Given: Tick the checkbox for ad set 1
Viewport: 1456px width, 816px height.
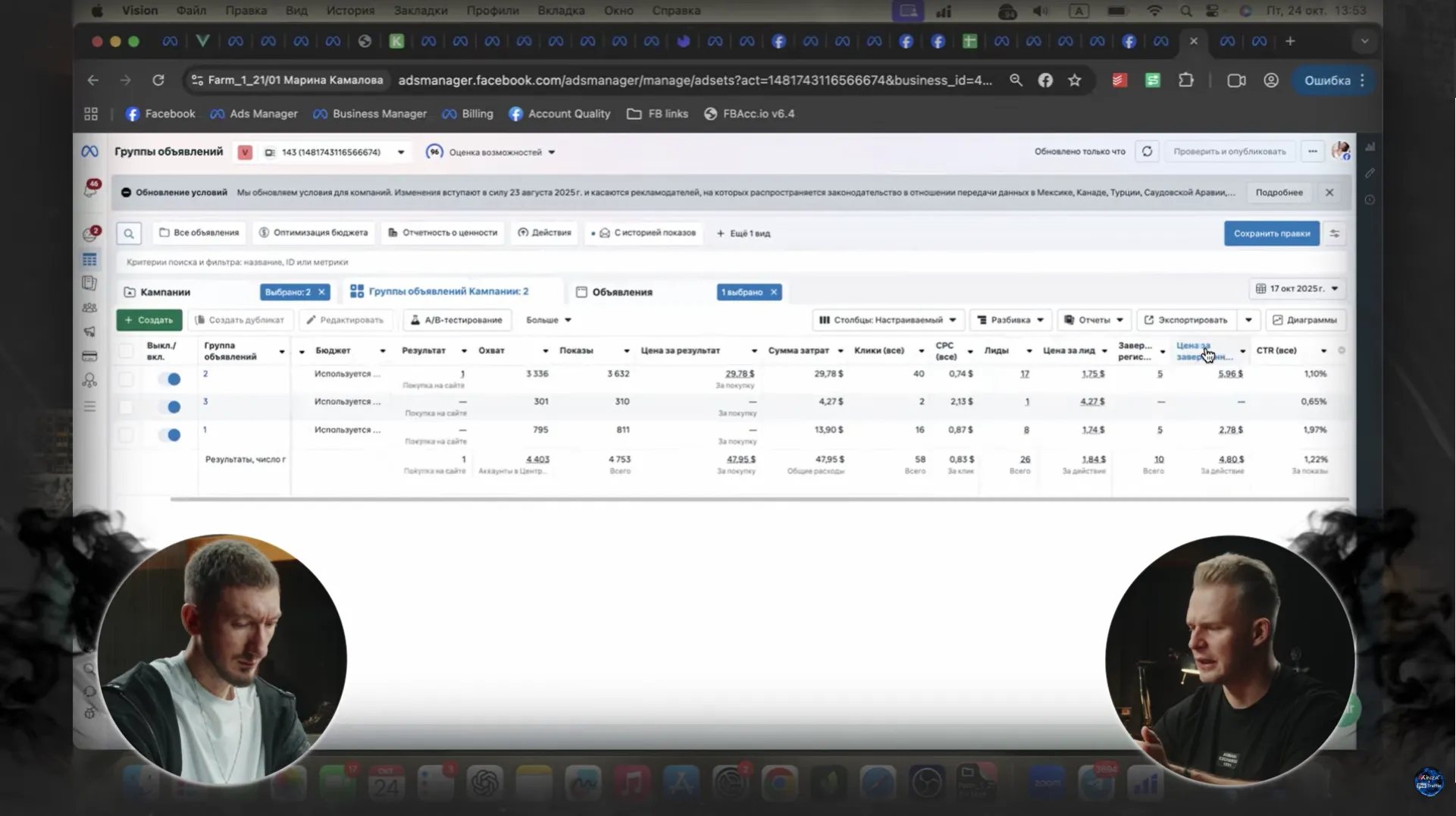Looking at the screenshot, I should pyautogui.click(x=126, y=435).
